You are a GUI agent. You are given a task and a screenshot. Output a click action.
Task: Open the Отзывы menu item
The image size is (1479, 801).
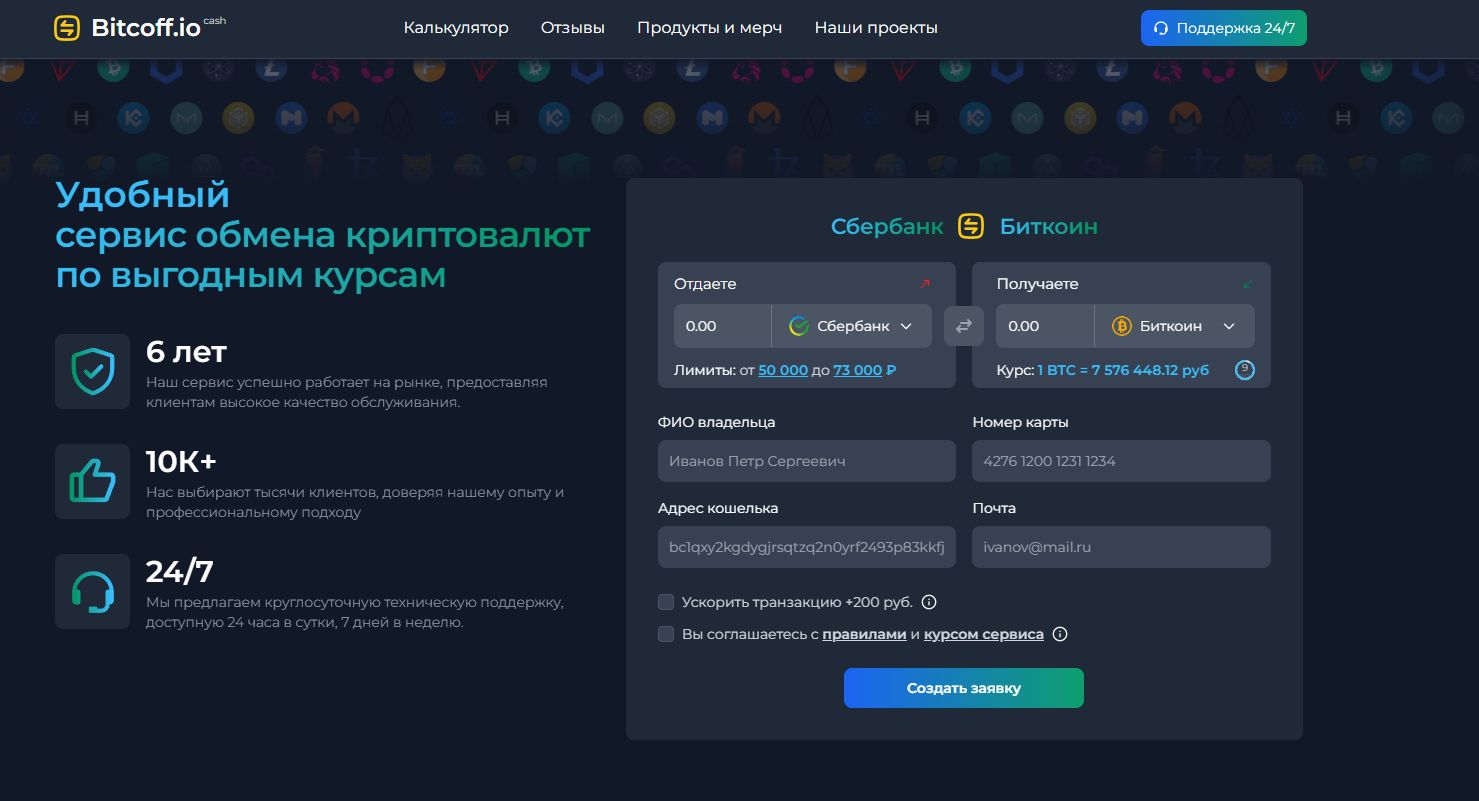pyautogui.click(x=573, y=28)
